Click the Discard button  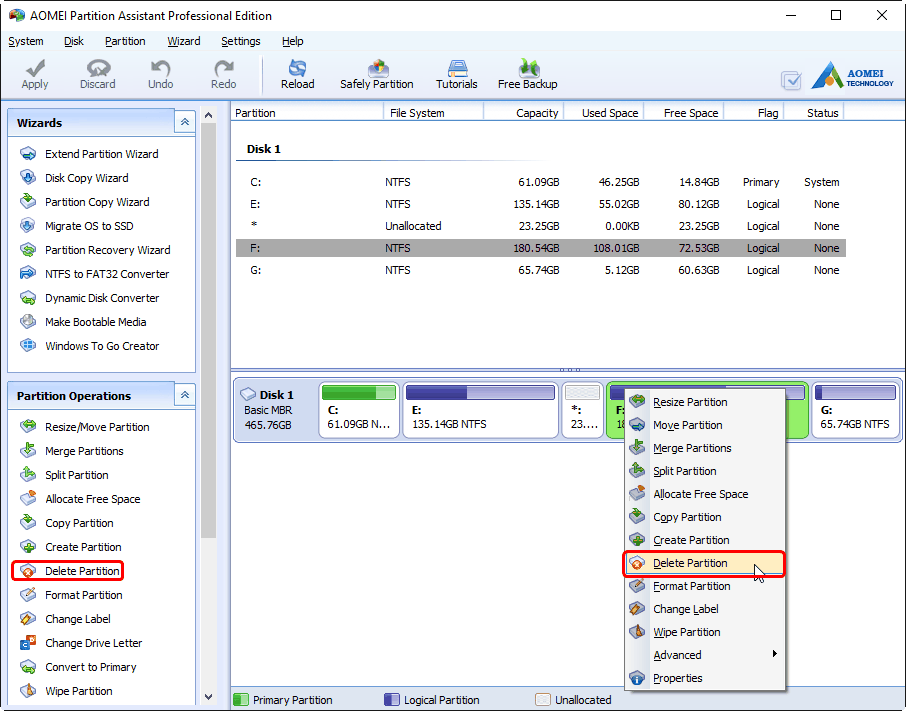(97, 73)
